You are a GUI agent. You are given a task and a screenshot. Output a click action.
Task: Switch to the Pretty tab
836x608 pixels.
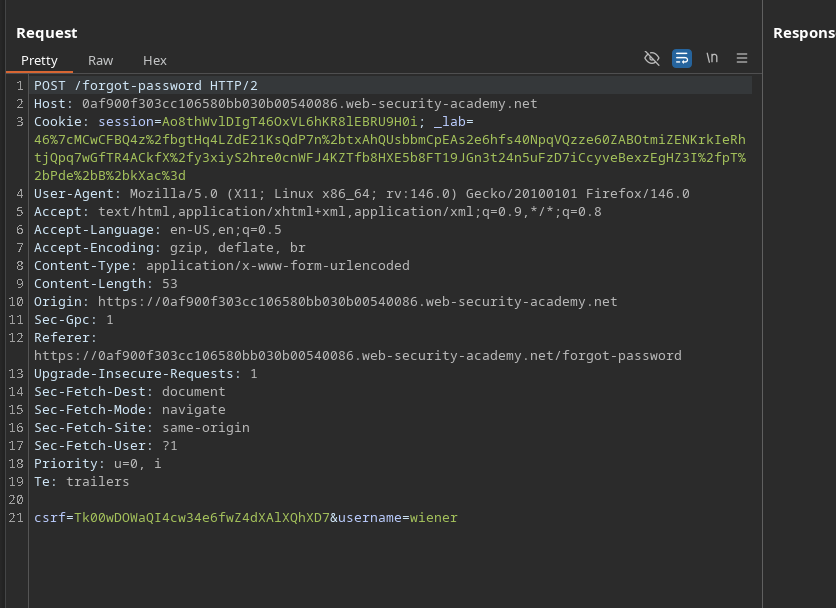39,60
